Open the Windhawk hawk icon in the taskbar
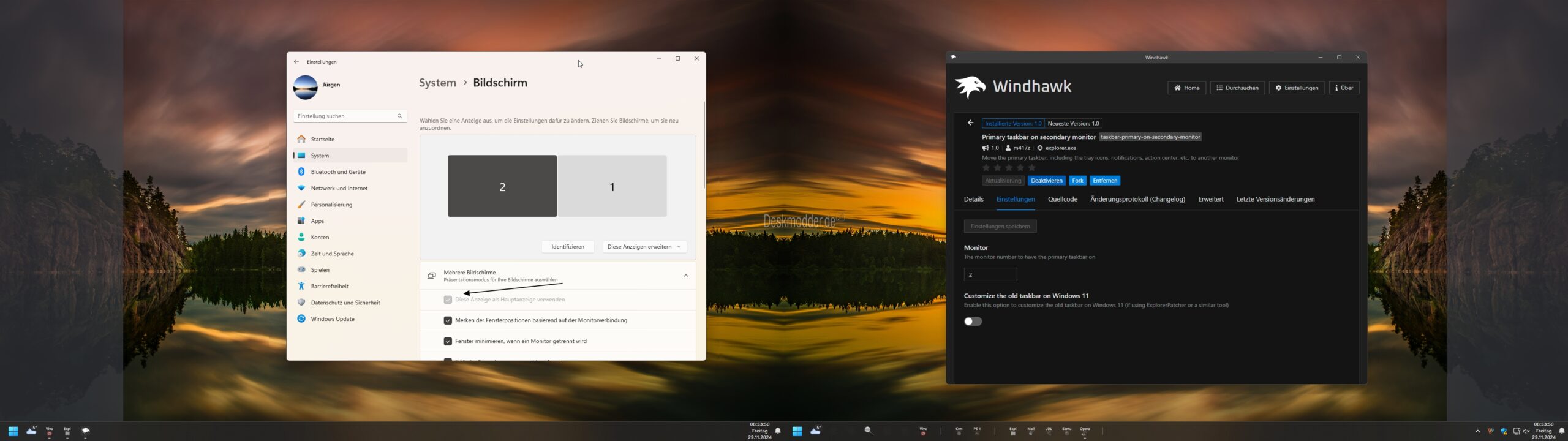 [86, 431]
